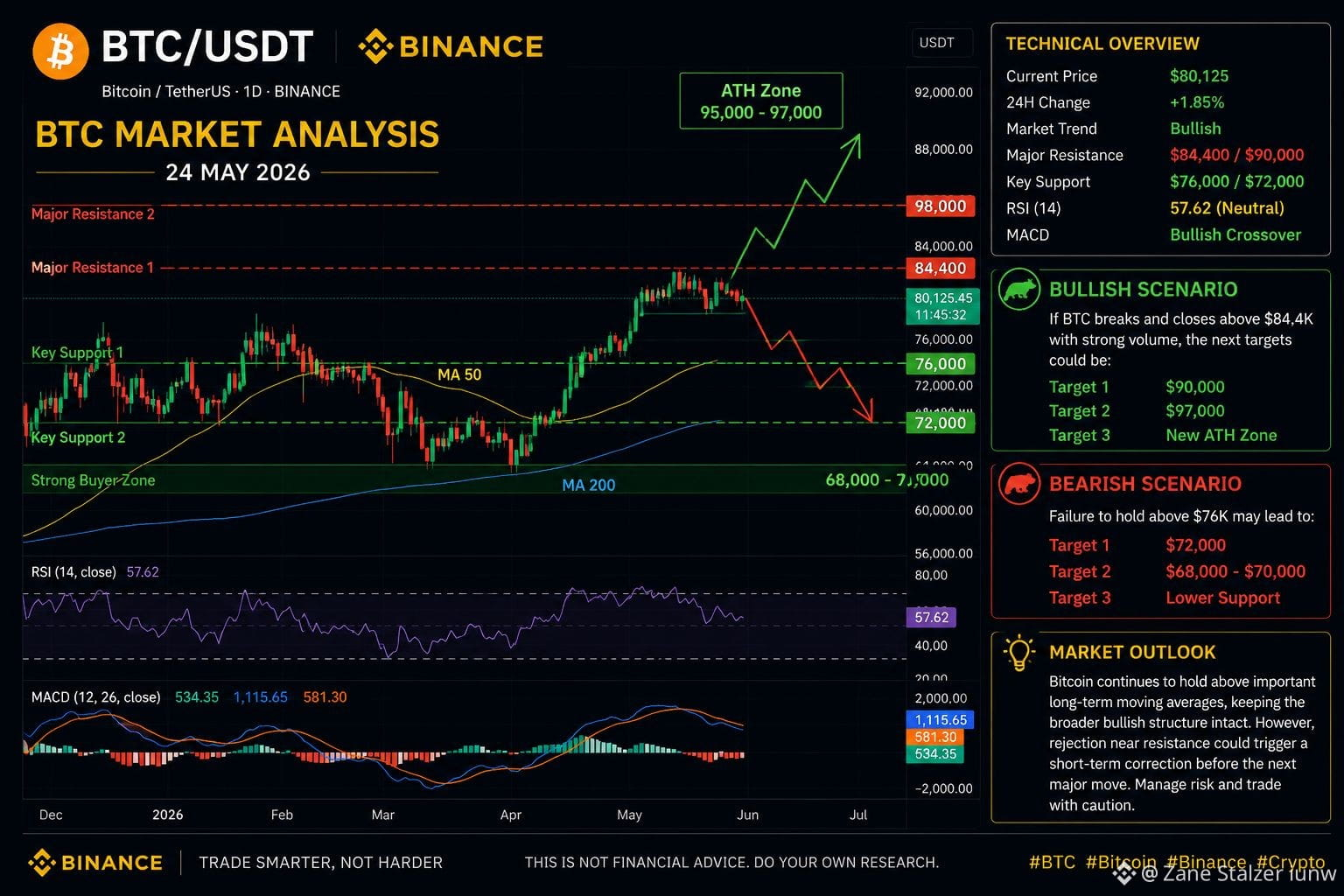Click 'Jun' on the time axis
The height and width of the screenshot is (896, 1344).
[748, 815]
